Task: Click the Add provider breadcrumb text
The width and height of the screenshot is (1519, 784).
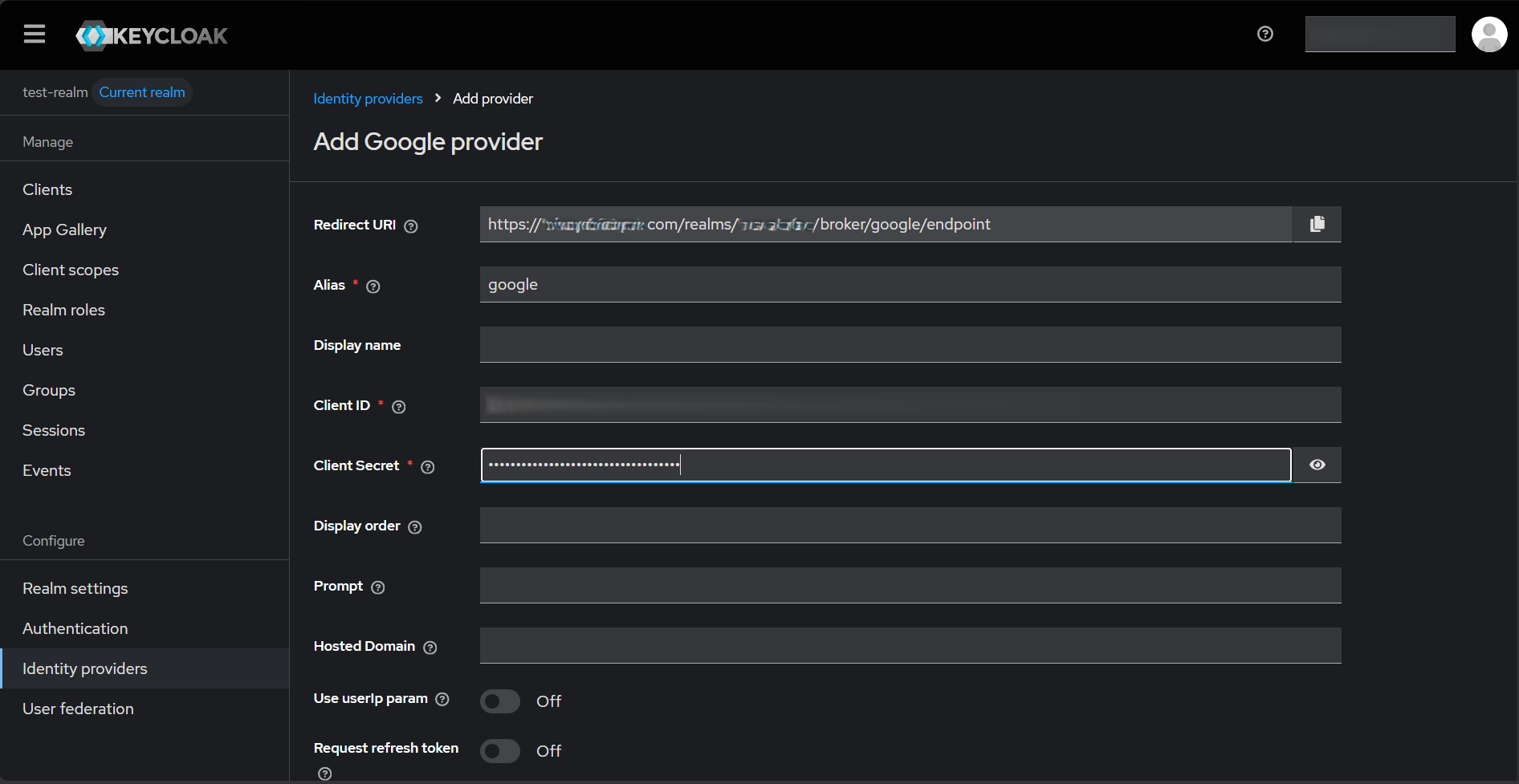Action: pos(493,99)
